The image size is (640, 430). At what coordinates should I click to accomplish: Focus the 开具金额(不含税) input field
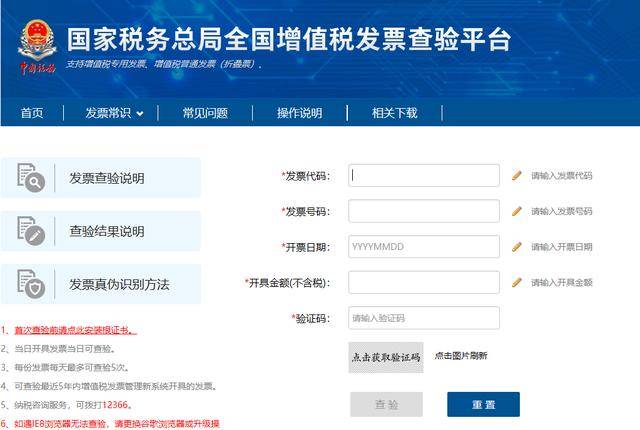click(x=424, y=282)
